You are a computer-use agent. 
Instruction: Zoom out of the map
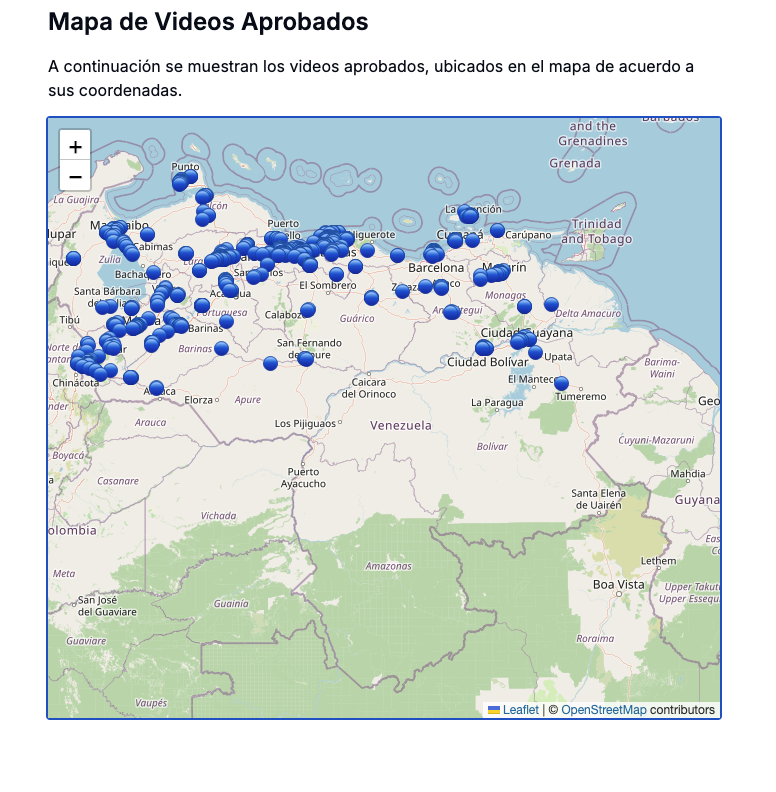tap(75, 176)
